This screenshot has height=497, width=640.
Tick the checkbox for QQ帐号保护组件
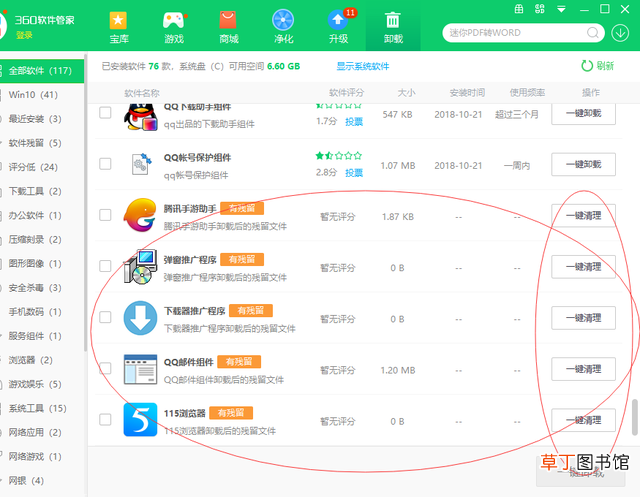pyautogui.click(x=105, y=164)
